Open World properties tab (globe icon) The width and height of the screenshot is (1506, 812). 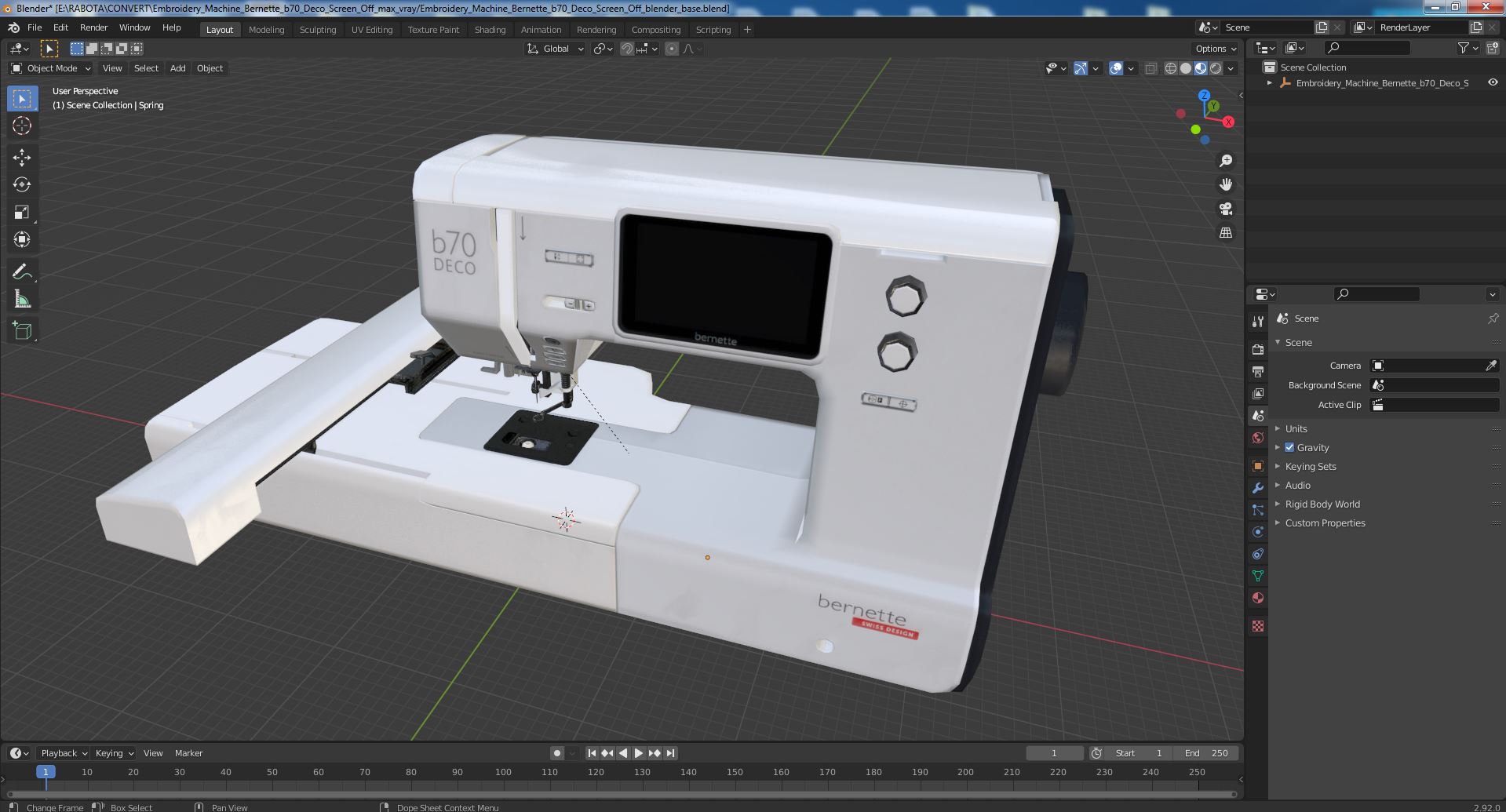click(1258, 437)
